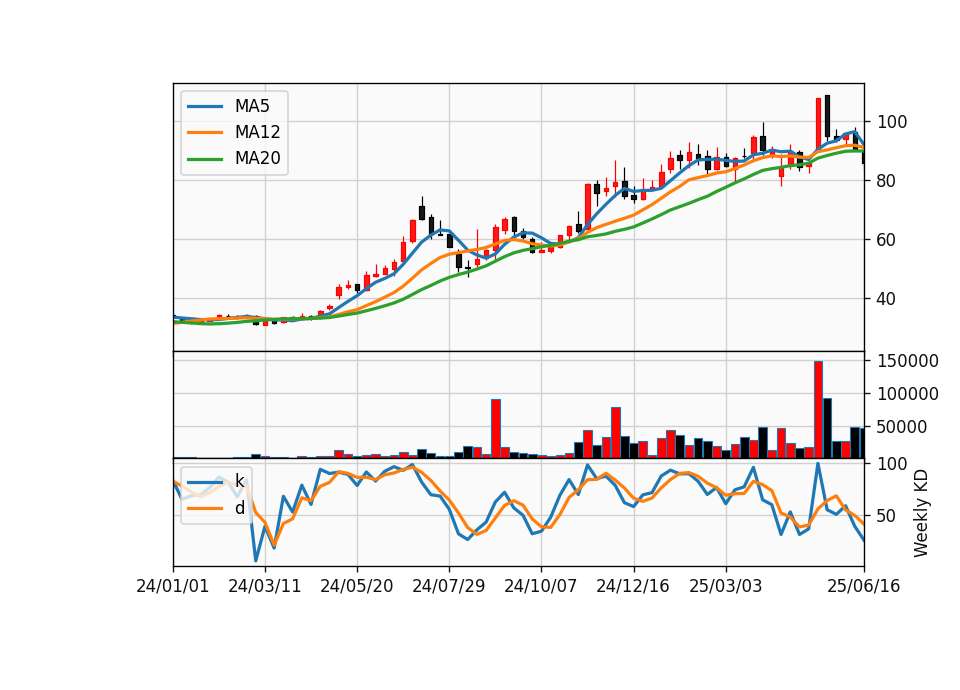Click the MA5 legend label
Screen dimensions: 960x690
(252, 106)
